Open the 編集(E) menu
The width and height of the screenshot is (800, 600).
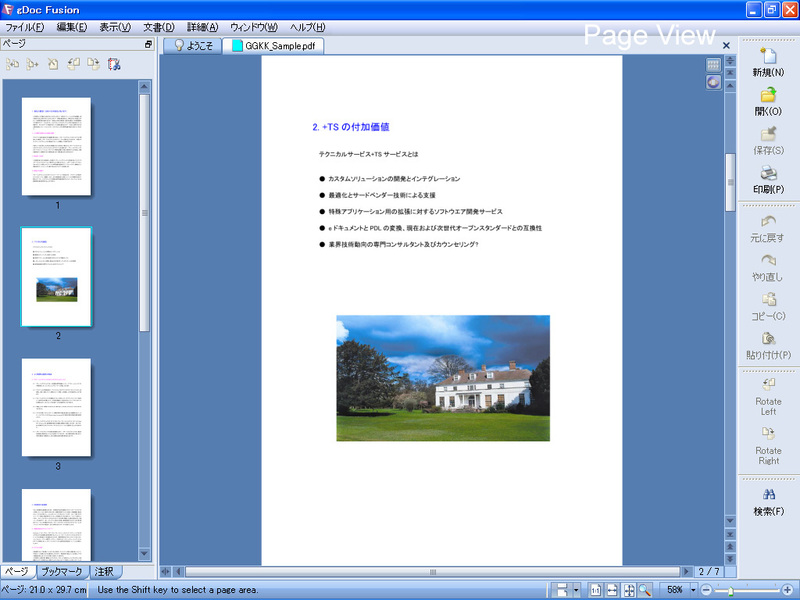(x=71, y=28)
